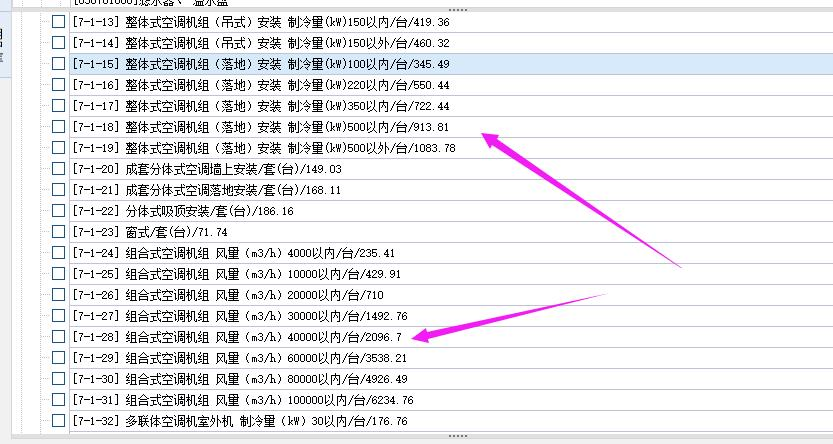This screenshot has height=444, width=833.
Task: Click row 7-1-30 80000以内/台/4926.49
Action: [x=240, y=379]
